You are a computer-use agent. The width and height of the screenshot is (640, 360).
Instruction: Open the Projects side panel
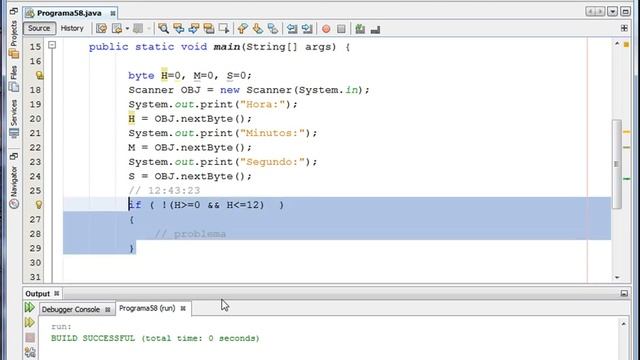pyautogui.click(x=14, y=39)
